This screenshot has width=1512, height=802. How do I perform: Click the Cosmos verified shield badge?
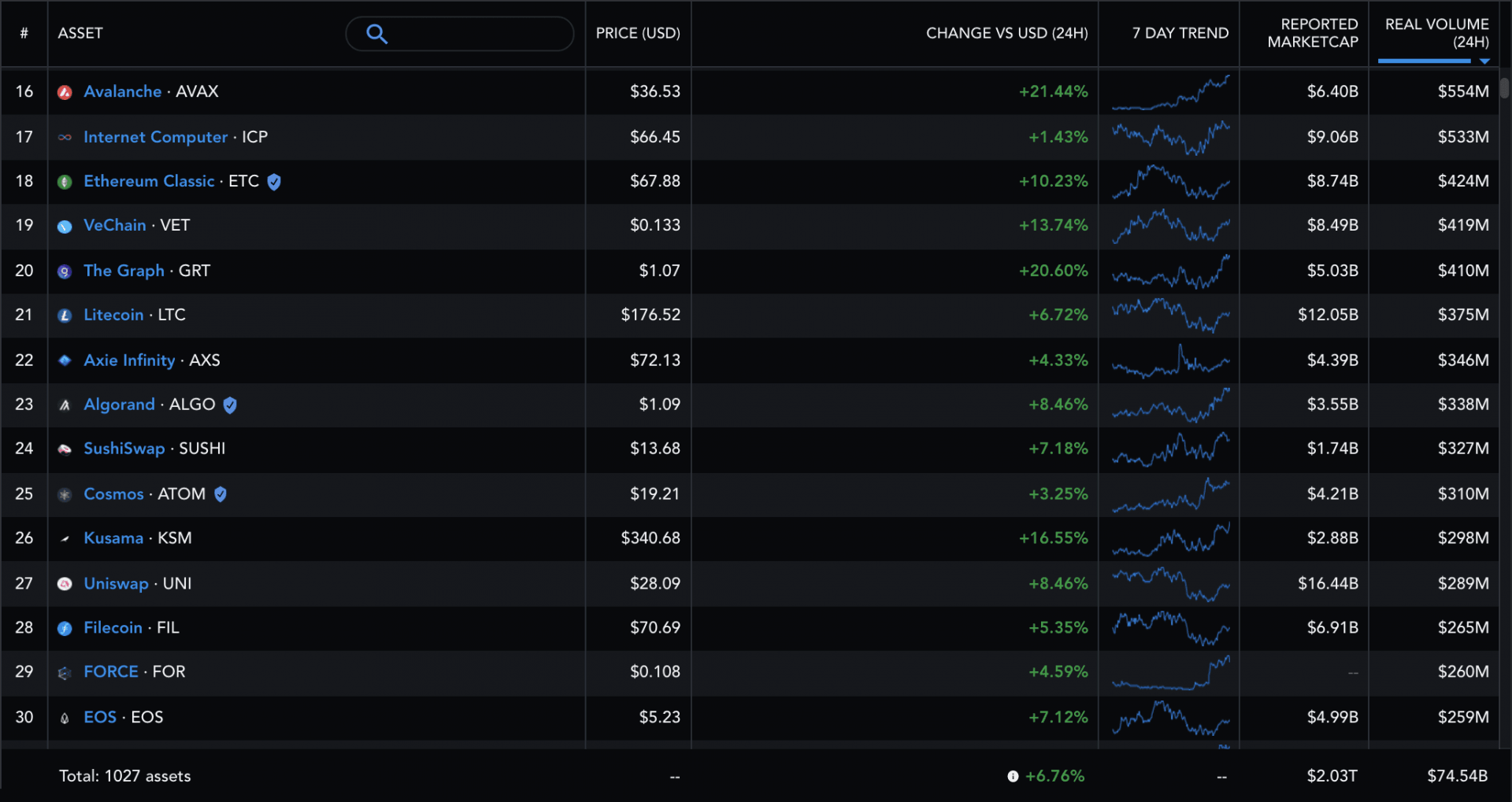[220, 494]
